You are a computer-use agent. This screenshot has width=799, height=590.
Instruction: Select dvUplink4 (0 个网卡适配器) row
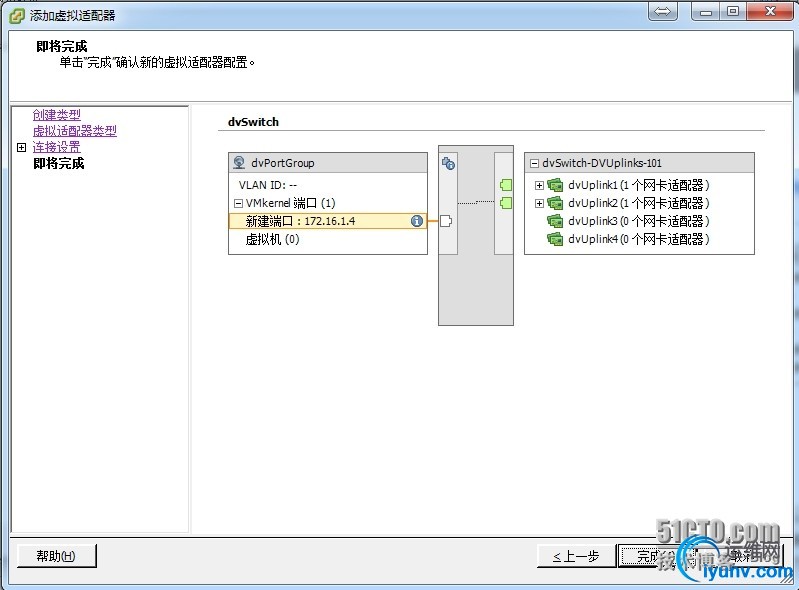pyautogui.click(x=638, y=239)
